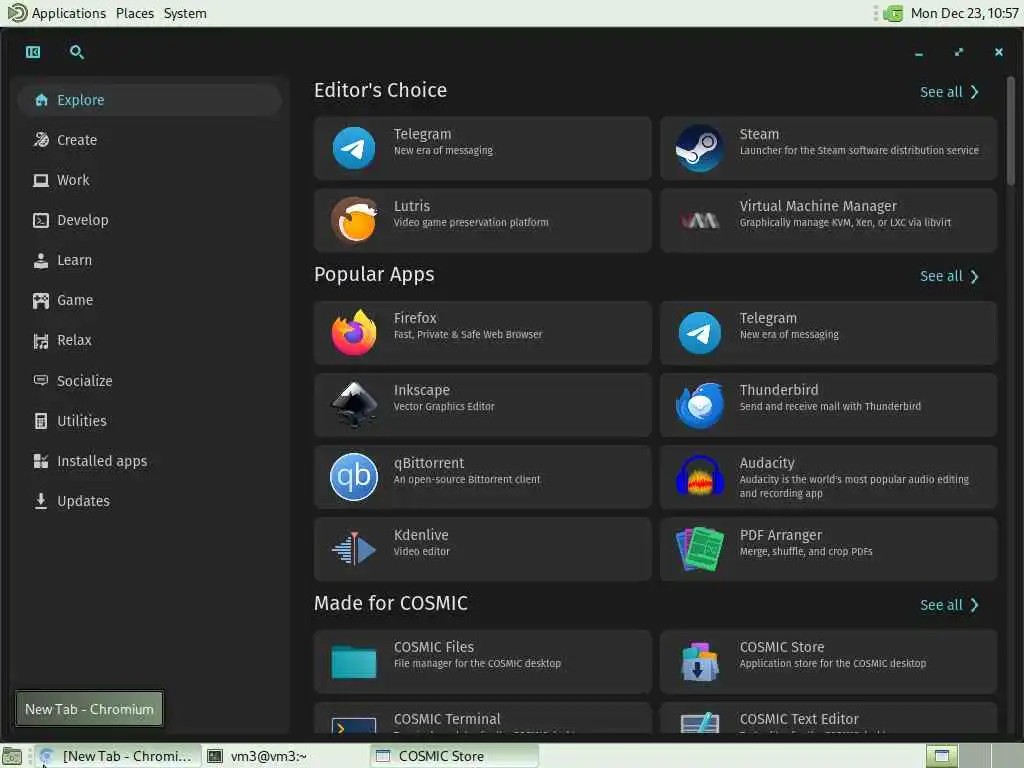This screenshot has width=1024, height=768.
Task: Open the Kdenlive app icon
Action: (354, 549)
